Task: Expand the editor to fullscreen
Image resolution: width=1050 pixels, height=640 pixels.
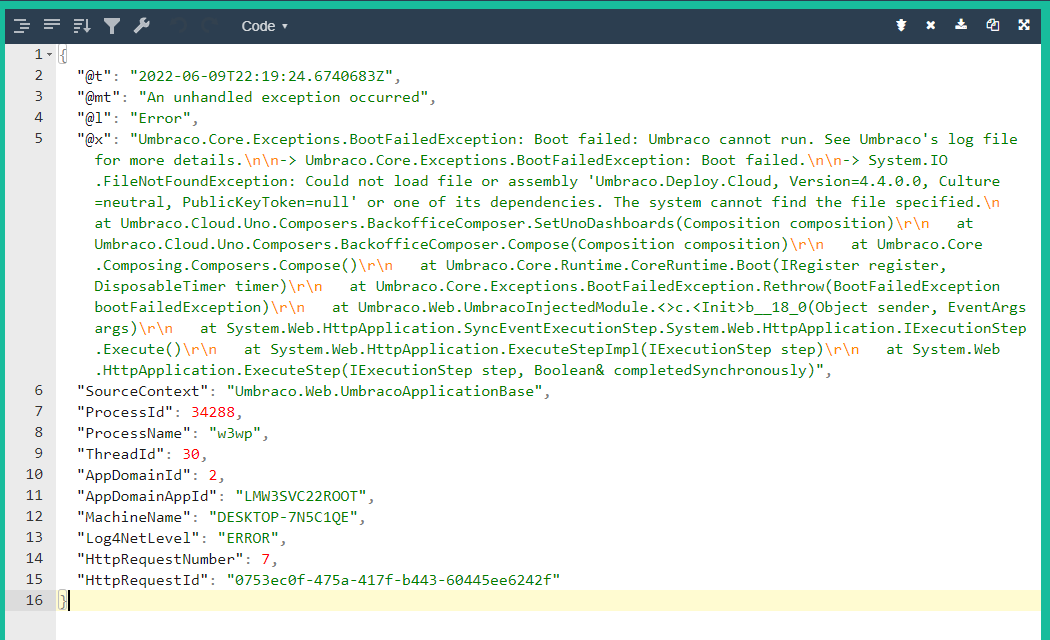Action: tap(1022, 26)
